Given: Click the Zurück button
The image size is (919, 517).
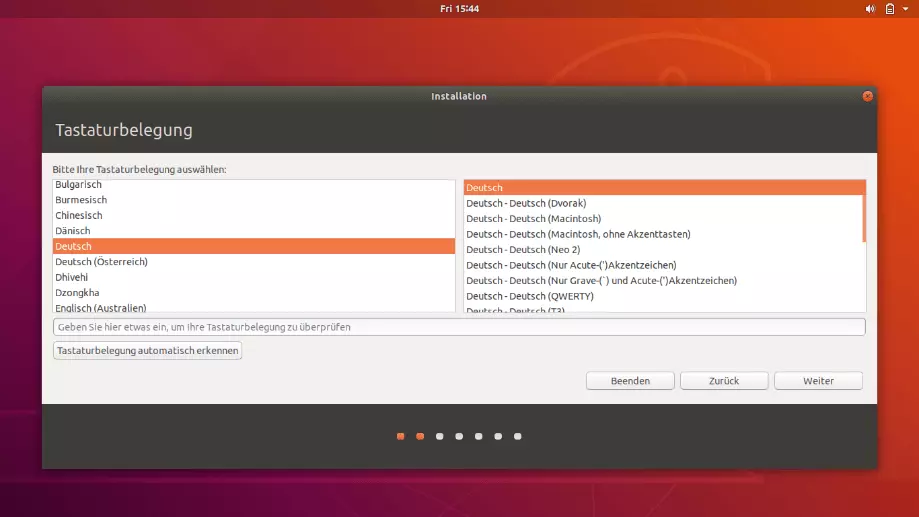Looking at the screenshot, I should pyautogui.click(x=724, y=381).
